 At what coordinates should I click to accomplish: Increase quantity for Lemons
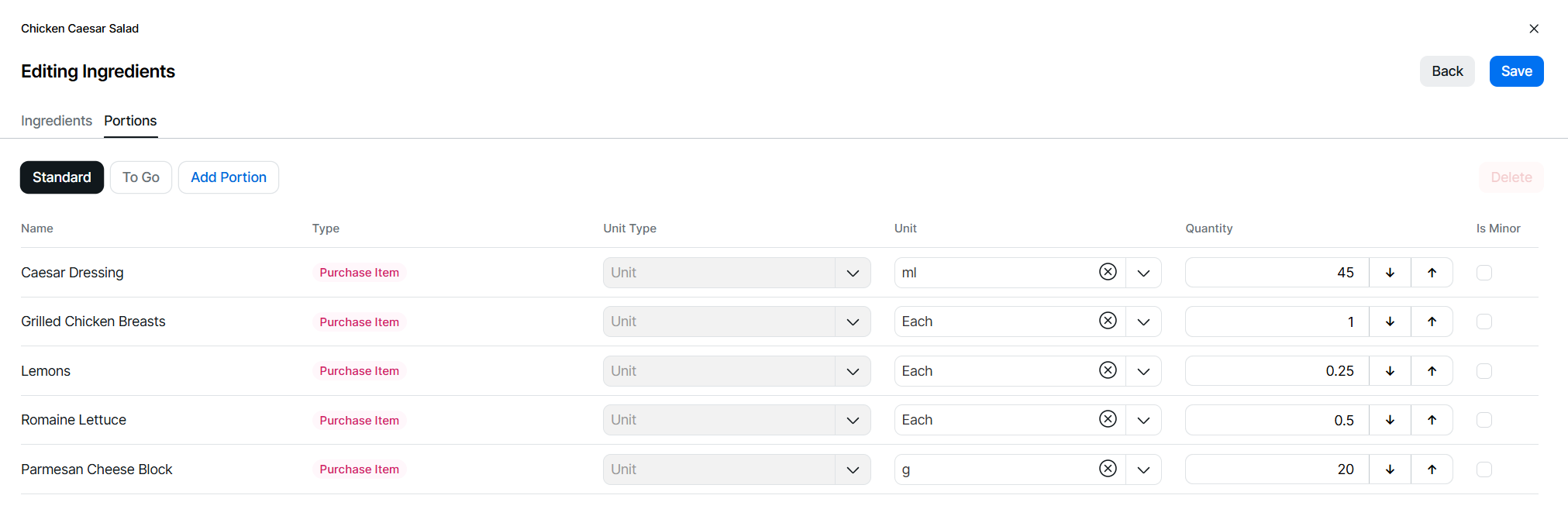tap(1432, 371)
